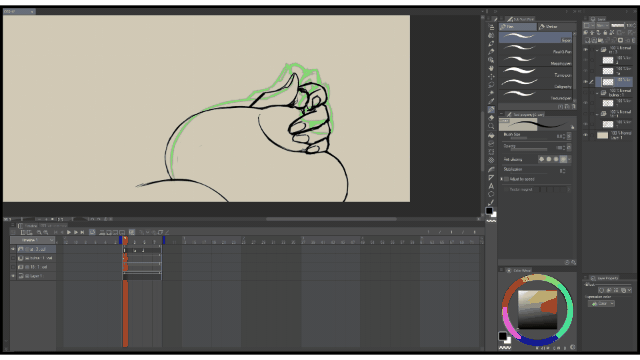The height and width of the screenshot is (360, 640).
Task: Open the layer blending mode dropdown
Action: click(602, 25)
